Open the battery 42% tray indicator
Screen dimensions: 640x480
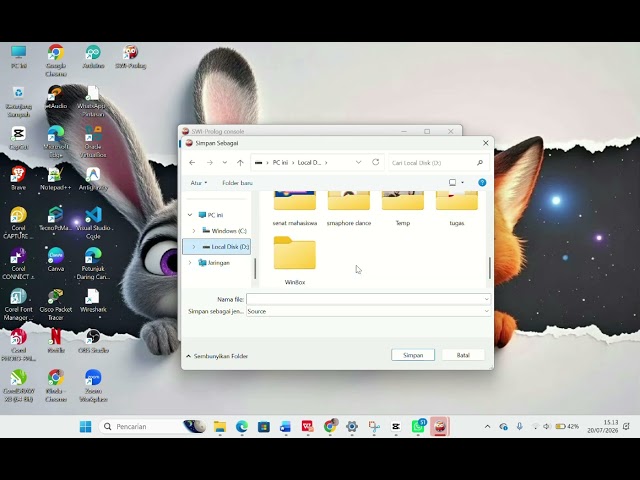pos(568,427)
